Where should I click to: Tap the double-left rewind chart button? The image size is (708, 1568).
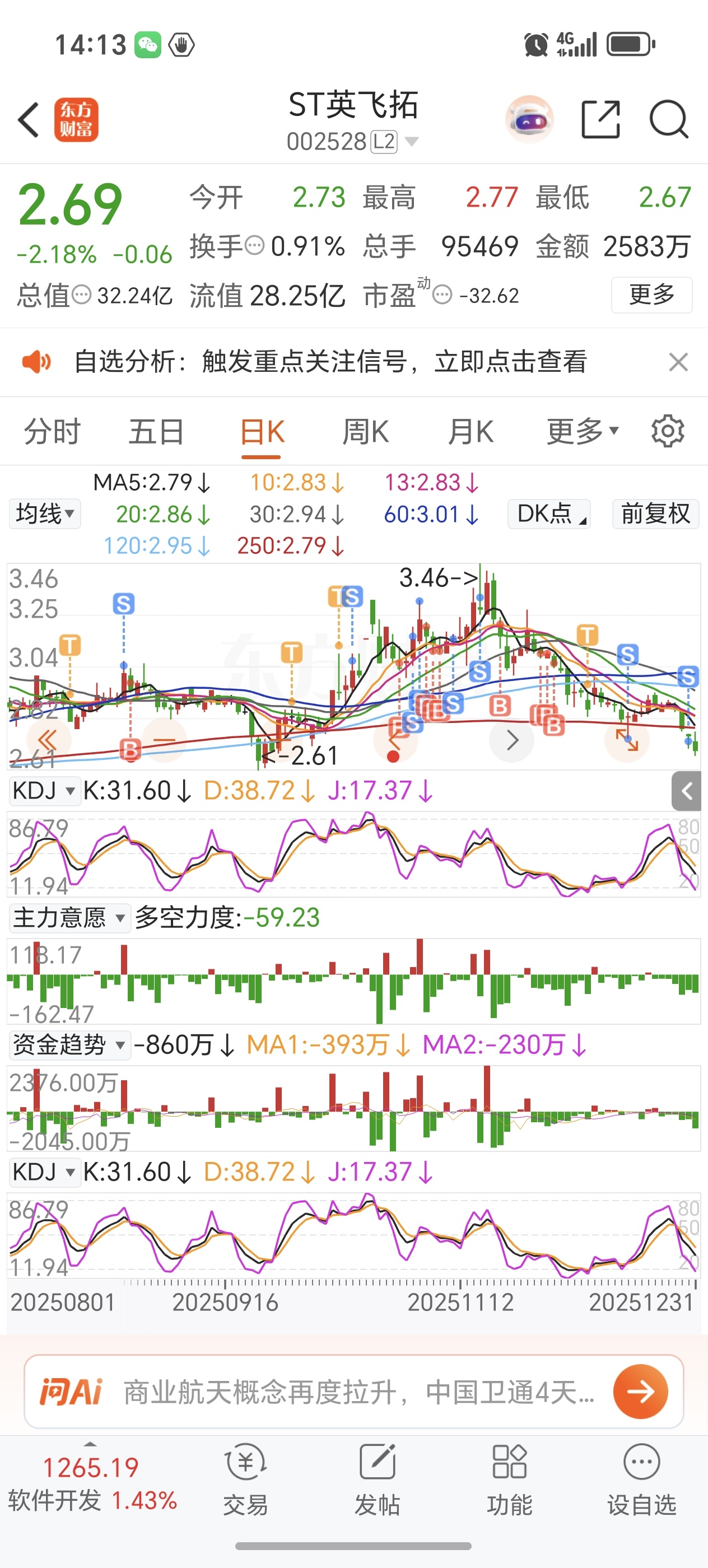click(x=48, y=740)
